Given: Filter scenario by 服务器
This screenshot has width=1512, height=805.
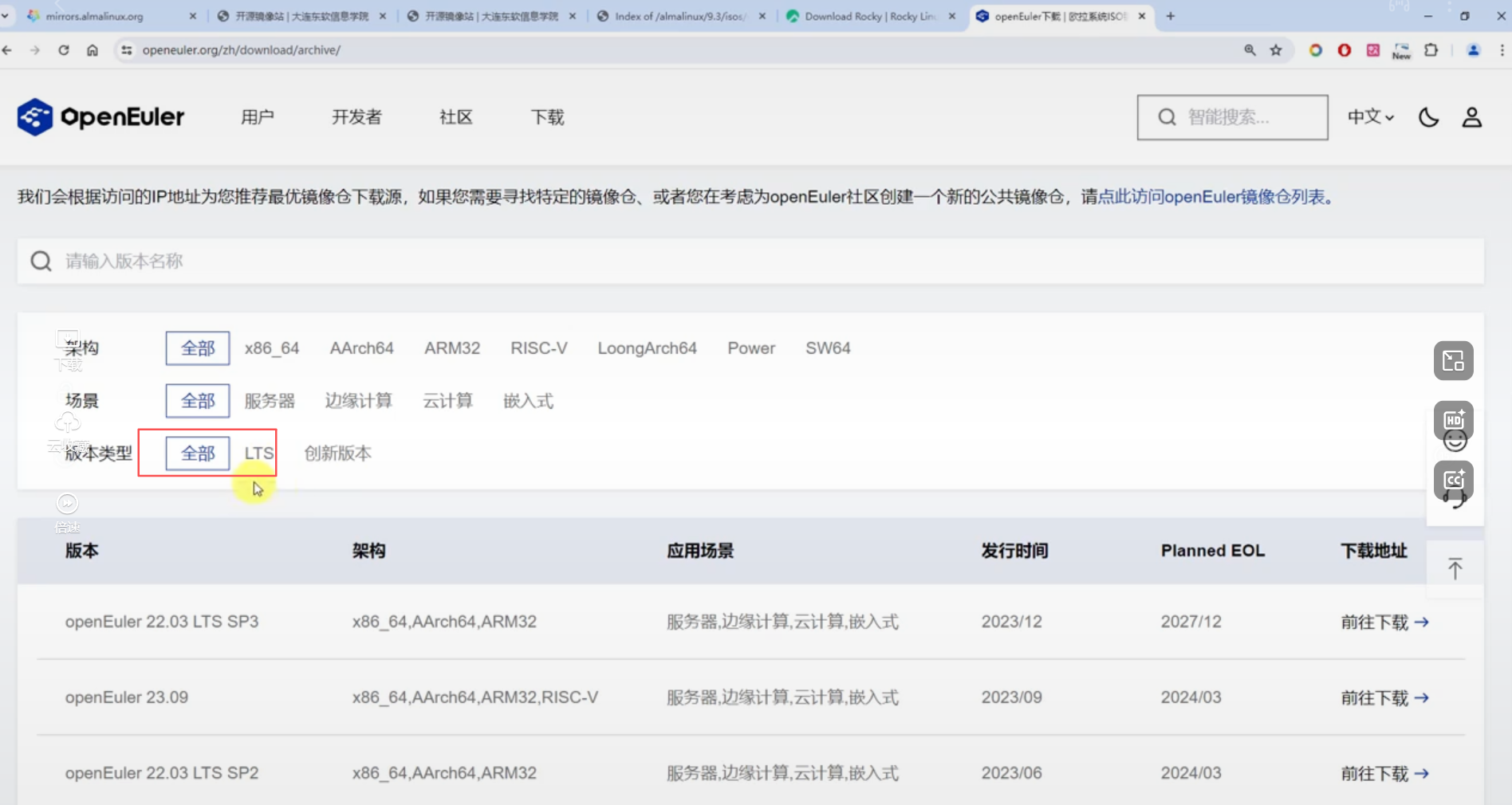Looking at the screenshot, I should pos(270,401).
